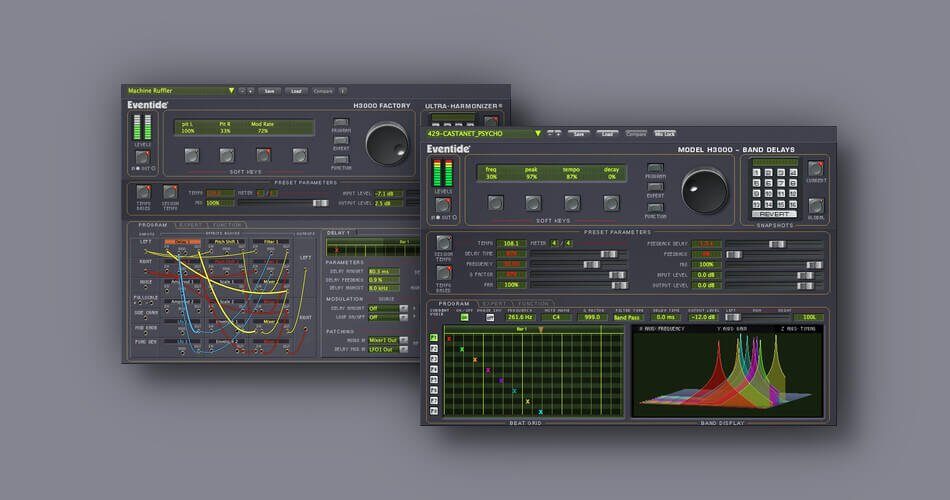
Task: Enable the Tempo Based button in Band Delays
Action: tap(443, 273)
